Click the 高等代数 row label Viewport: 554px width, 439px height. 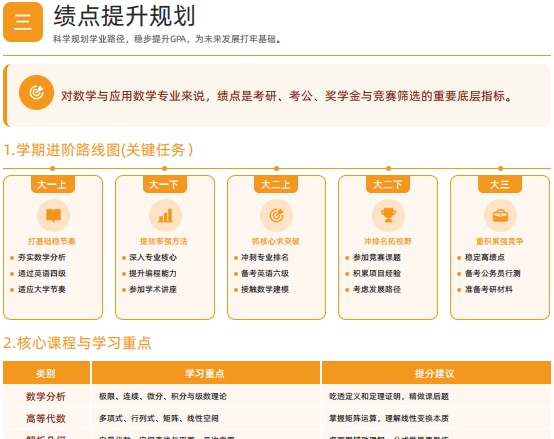coord(46,419)
